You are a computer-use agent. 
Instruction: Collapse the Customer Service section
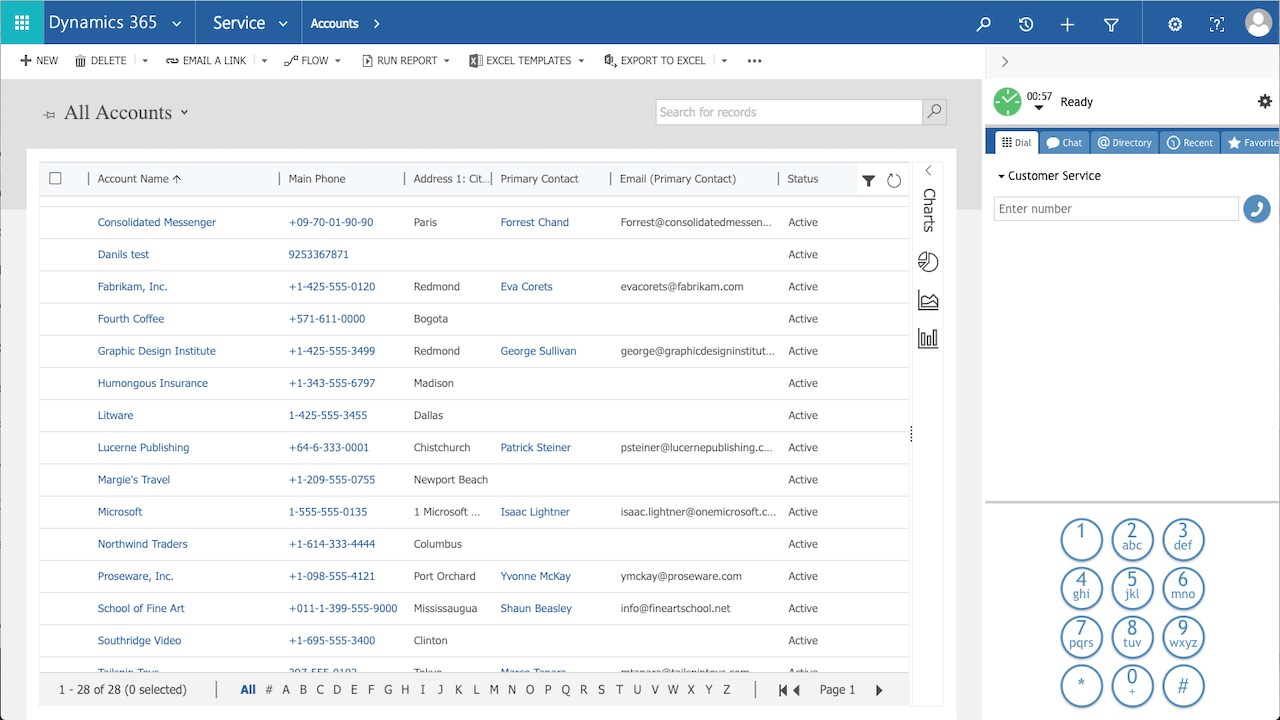click(1002, 176)
